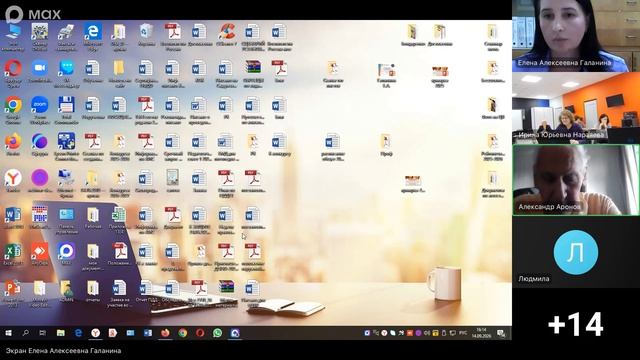The height and width of the screenshot is (360, 640).
Task: Show the +14 additional participants
Action: [576, 324]
